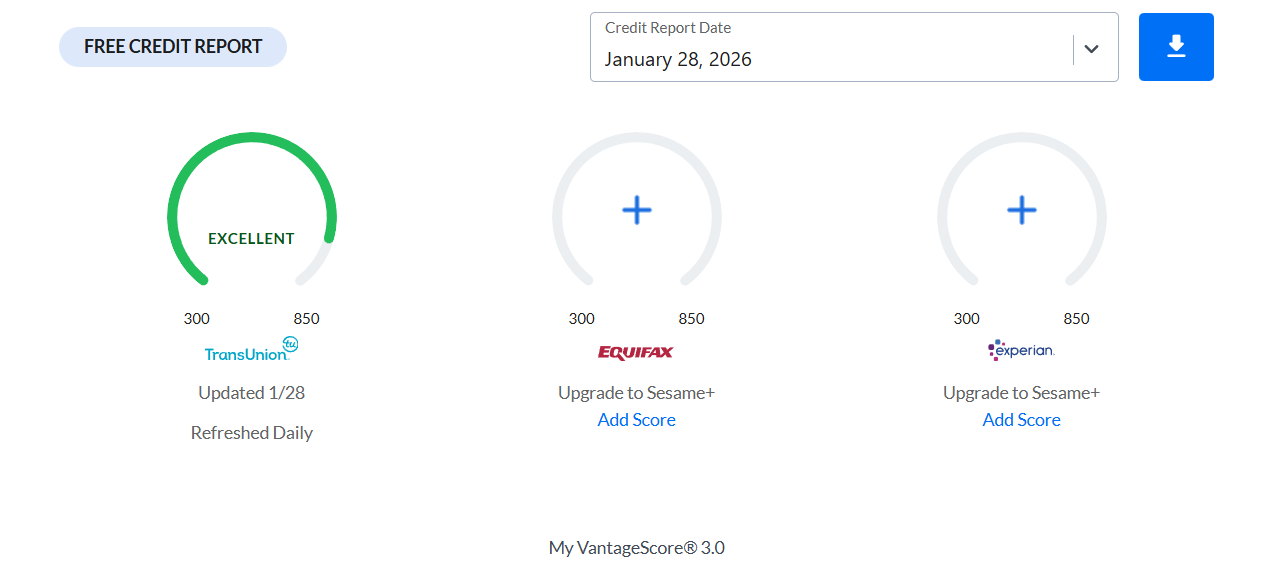Click the Credit Report Date label
This screenshot has width=1270, height=583.
[x=668, y=28]
